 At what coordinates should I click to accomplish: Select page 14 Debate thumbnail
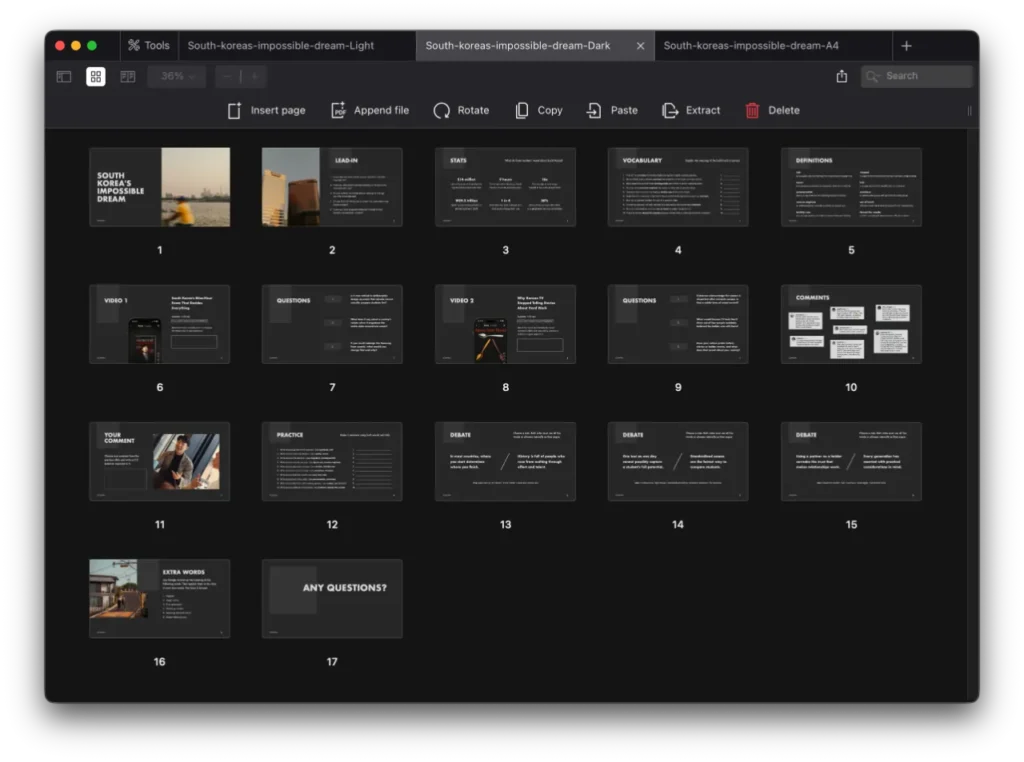pyautogui.click(x=678, y=462)
